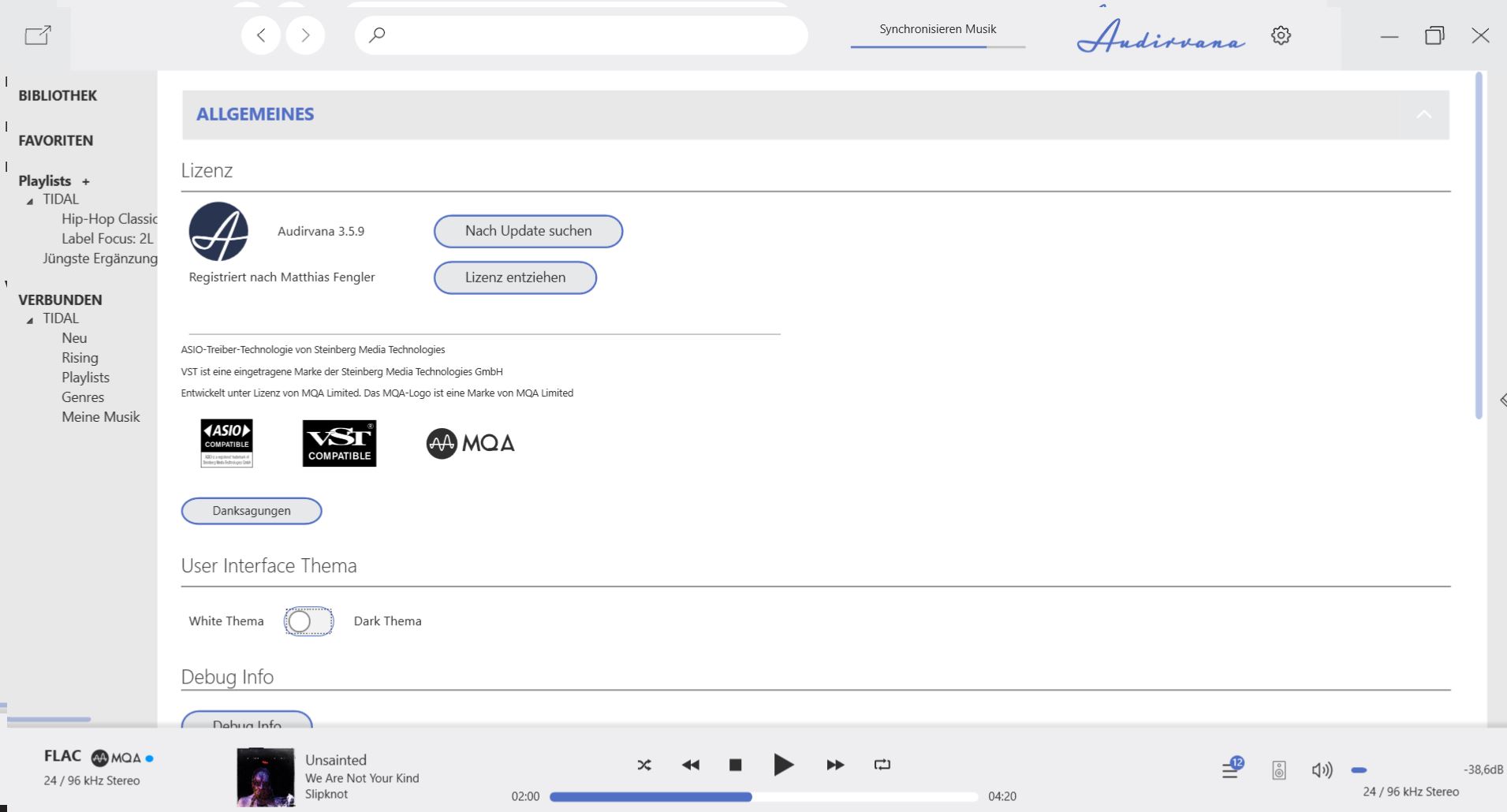The height and width of the screenshot is (812, 1507).
Task: Skip to the next track
Action: (835, 765)
